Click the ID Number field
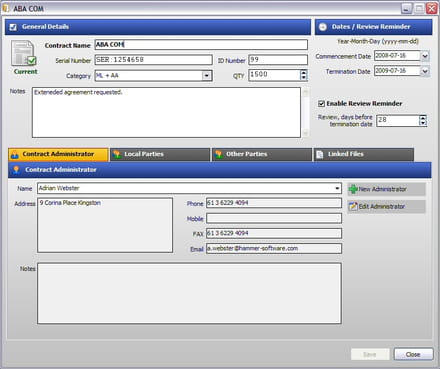This screenshot has width=440, height=369. pos(278,60)
